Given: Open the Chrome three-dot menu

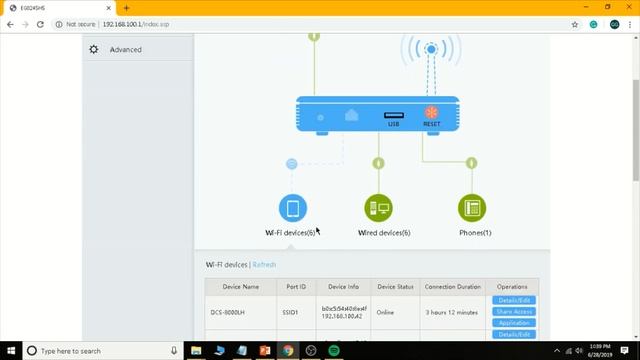Looking at the screenshot, I should 630,24.
